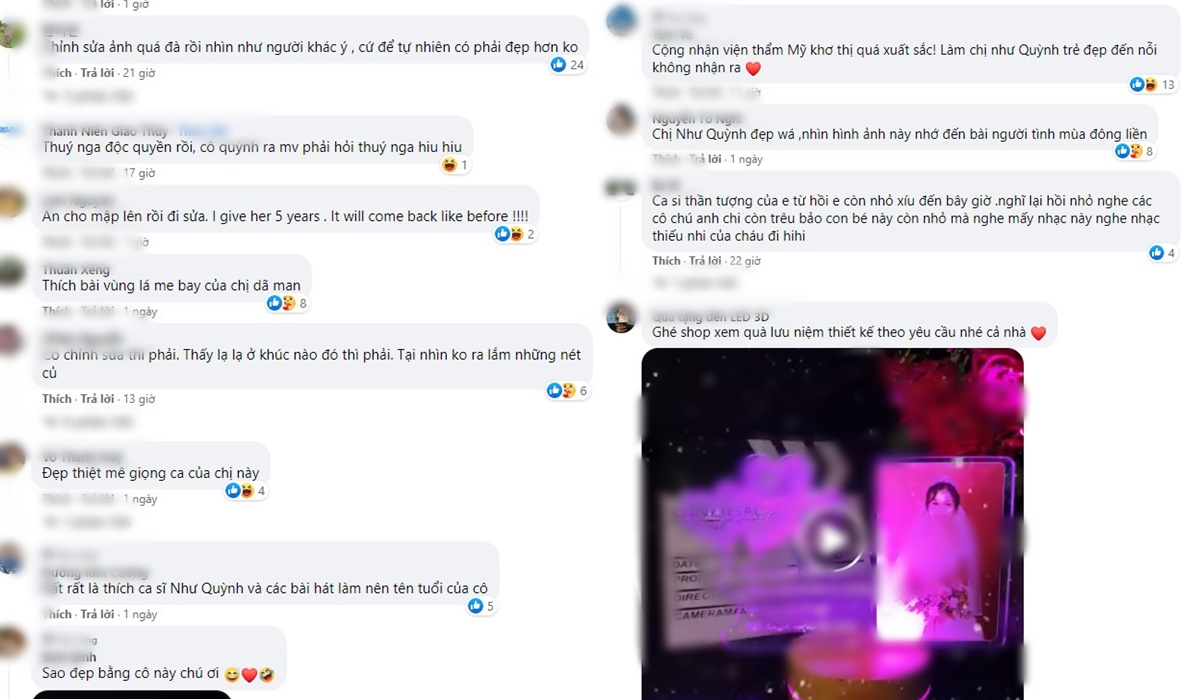Click avatar beside 'Chị Như Quỳnh đẹp wá' comment
Viewport: 1200px width, 700px height.
tap(621, 119)
